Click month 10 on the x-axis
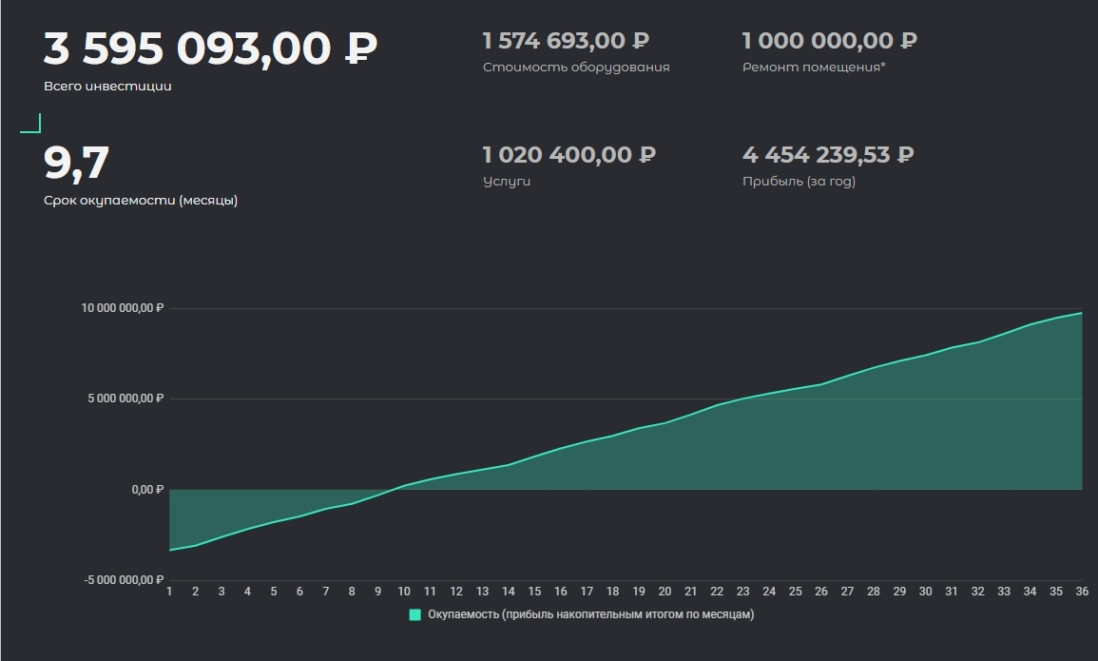The image size is (1098, 661). point(404,591)
